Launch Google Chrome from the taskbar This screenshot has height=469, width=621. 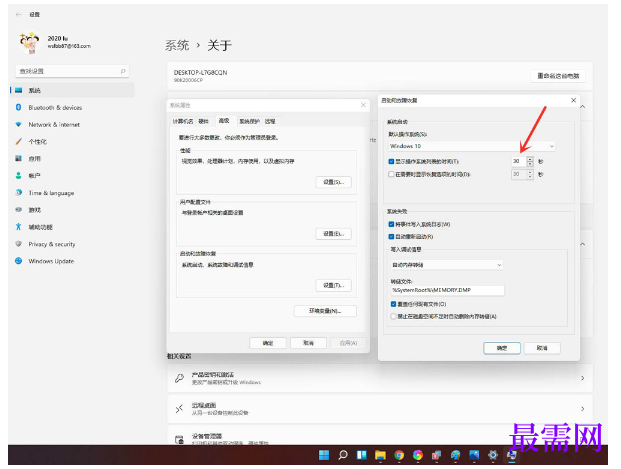tap(399, 455)
